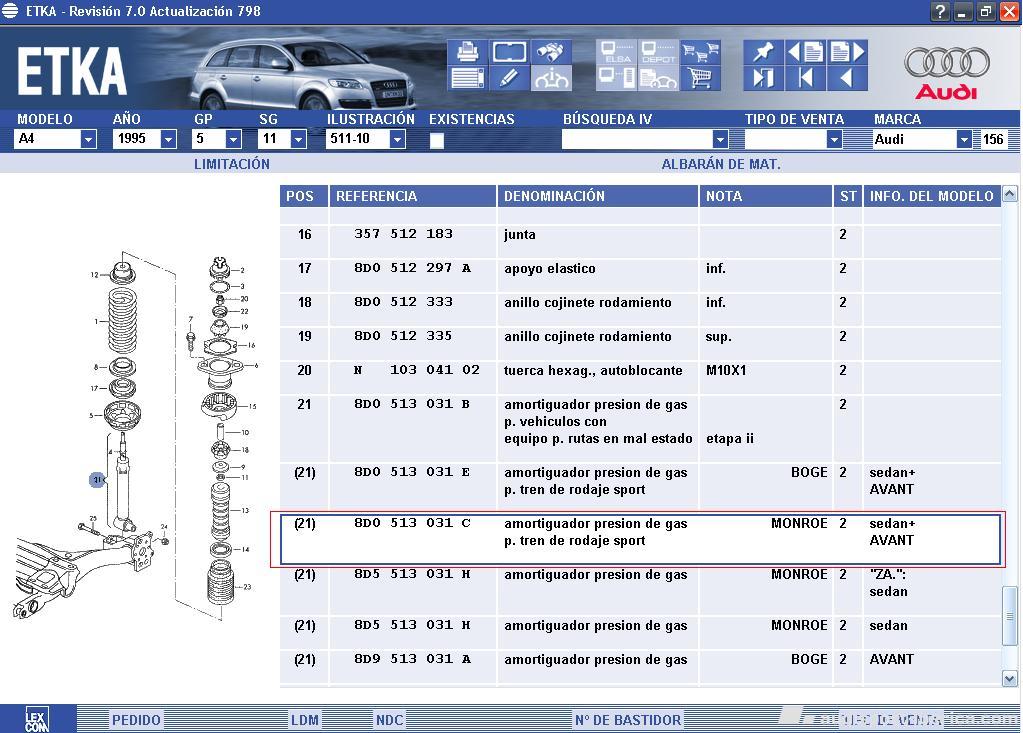Image resolution: width=1023 pixels, height=733 pixels.
Task: Click the highlighted callout 21 in the diagram
Action: click(x=97, y=480)
